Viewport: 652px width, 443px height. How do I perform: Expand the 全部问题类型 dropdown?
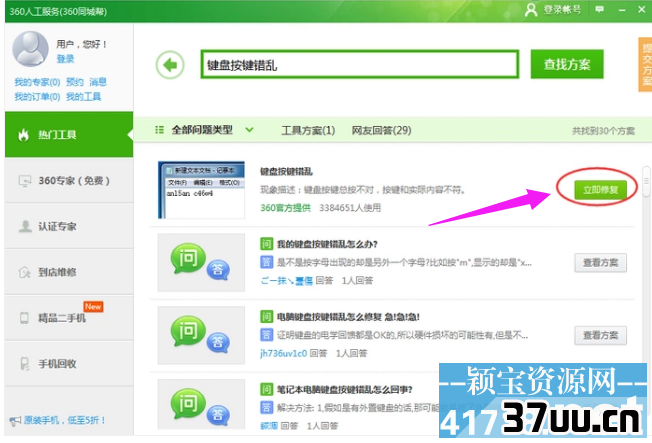point(249,130)
